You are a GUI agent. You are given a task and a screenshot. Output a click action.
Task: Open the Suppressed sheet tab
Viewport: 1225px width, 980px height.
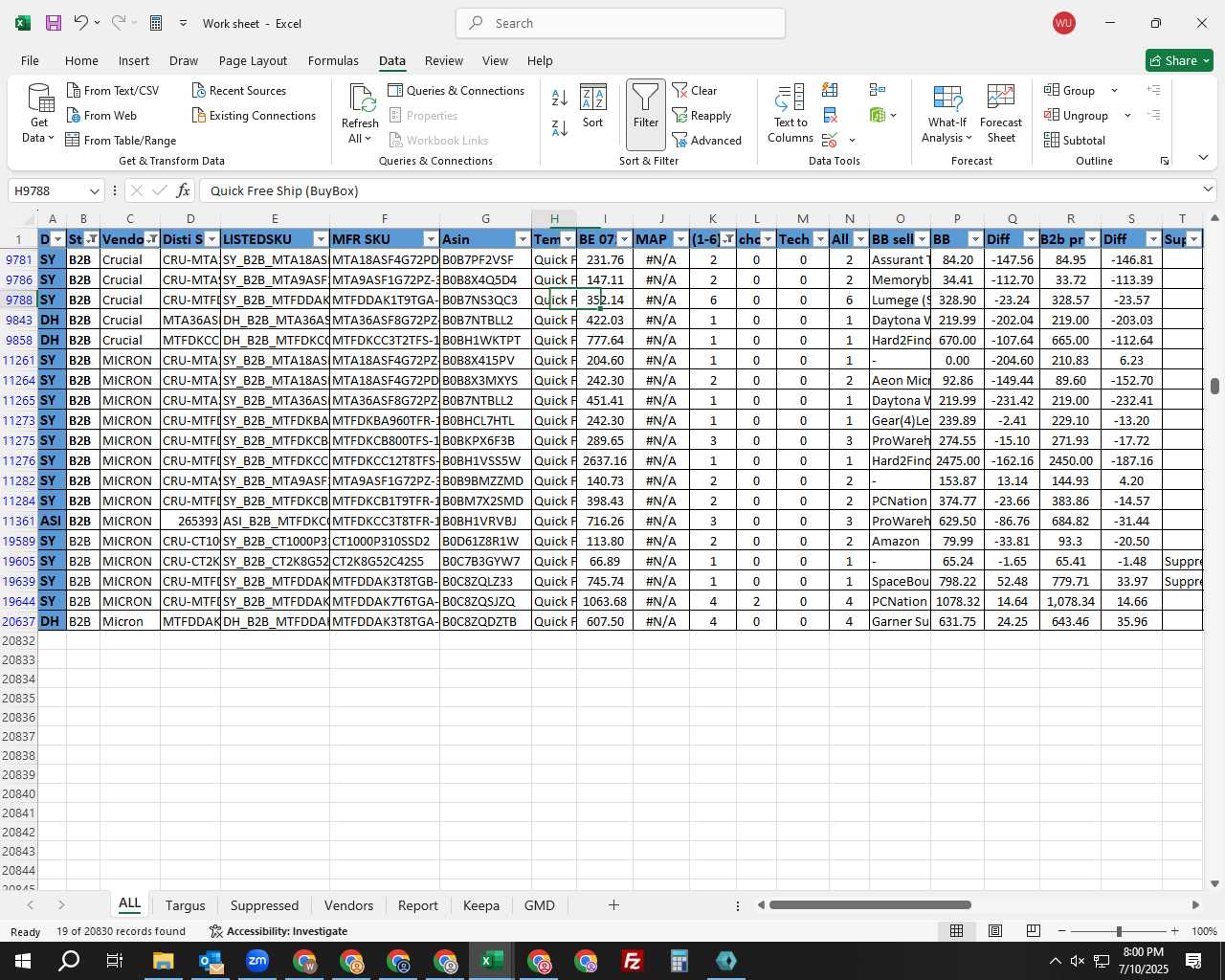[x=264, y=905]
